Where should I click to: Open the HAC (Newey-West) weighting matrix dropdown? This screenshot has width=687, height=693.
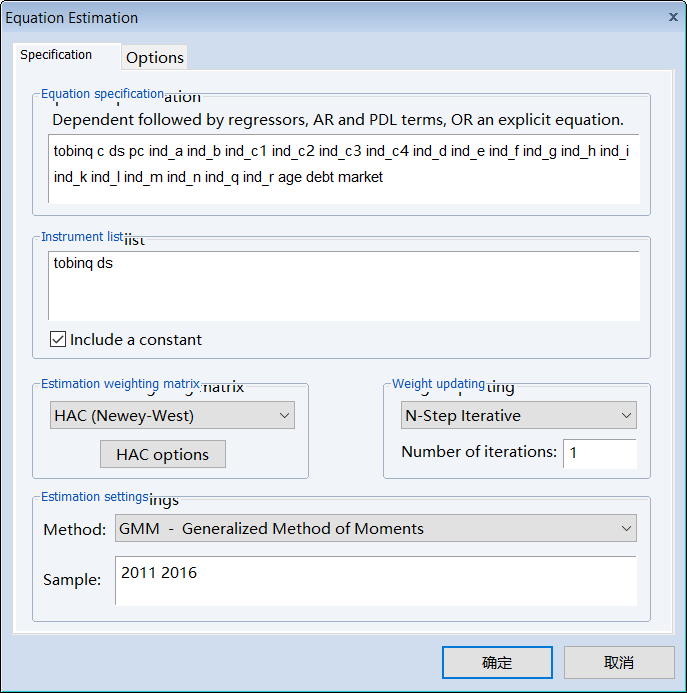[172, 415]
